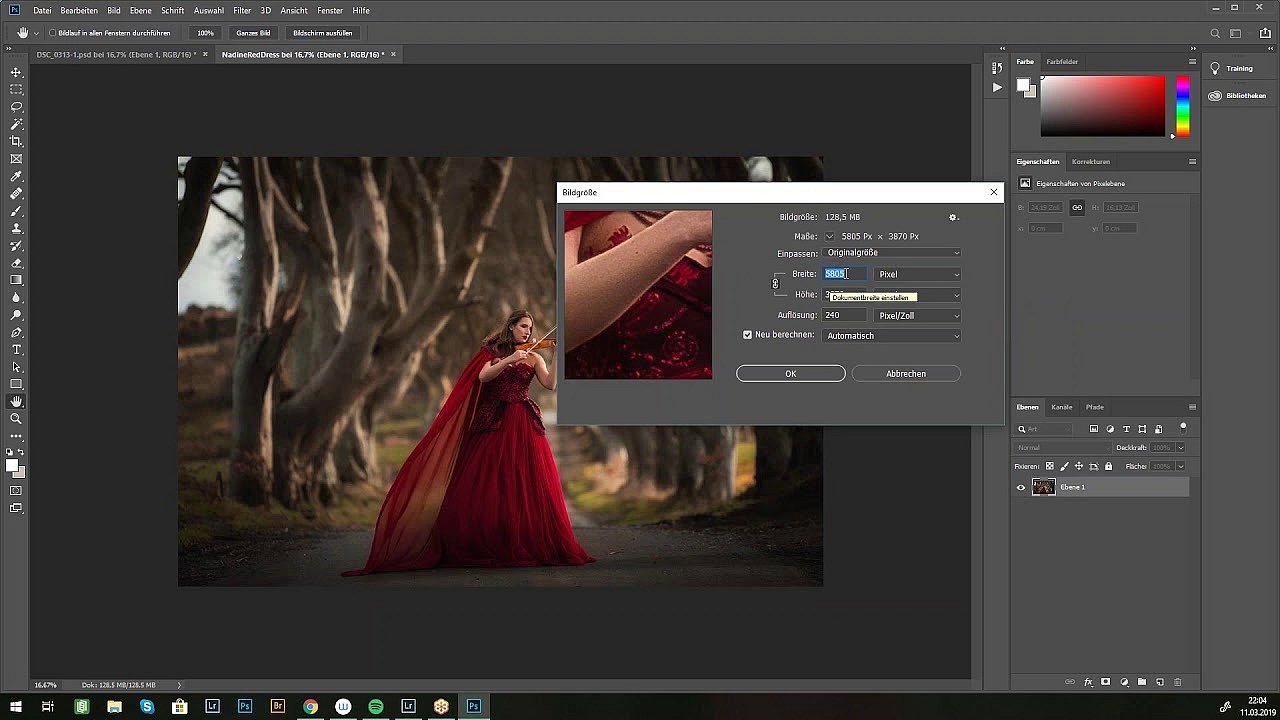Open the Einpassen Originalgröße dropdown
This screenshot has height=720, width=1280.
[x=891, y=253]
